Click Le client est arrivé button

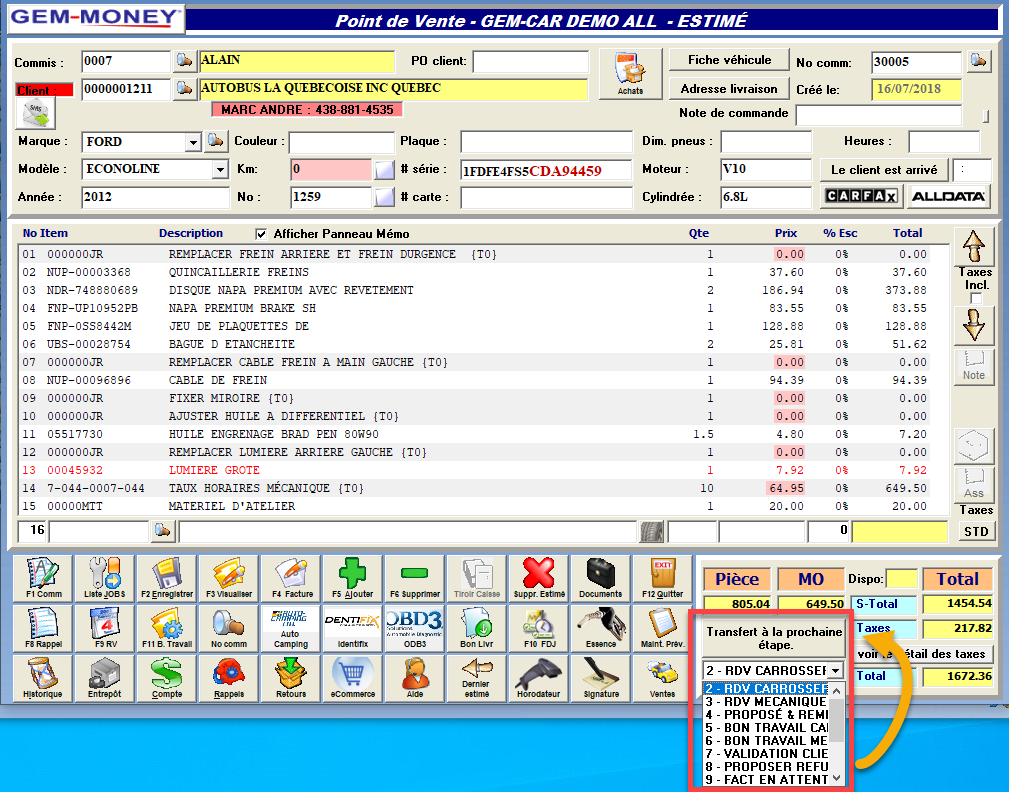coord(884,170)
